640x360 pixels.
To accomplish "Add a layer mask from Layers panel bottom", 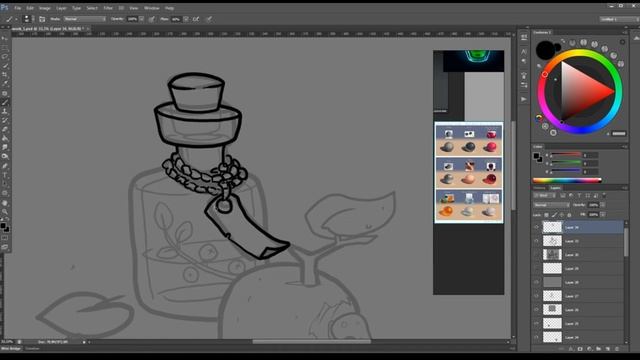I will click(x=580, y=349).
